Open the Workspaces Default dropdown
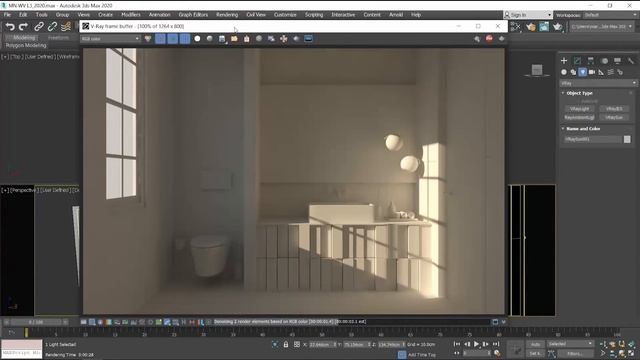640x360 pixels. pyautogui.click(x=610, y=15)
